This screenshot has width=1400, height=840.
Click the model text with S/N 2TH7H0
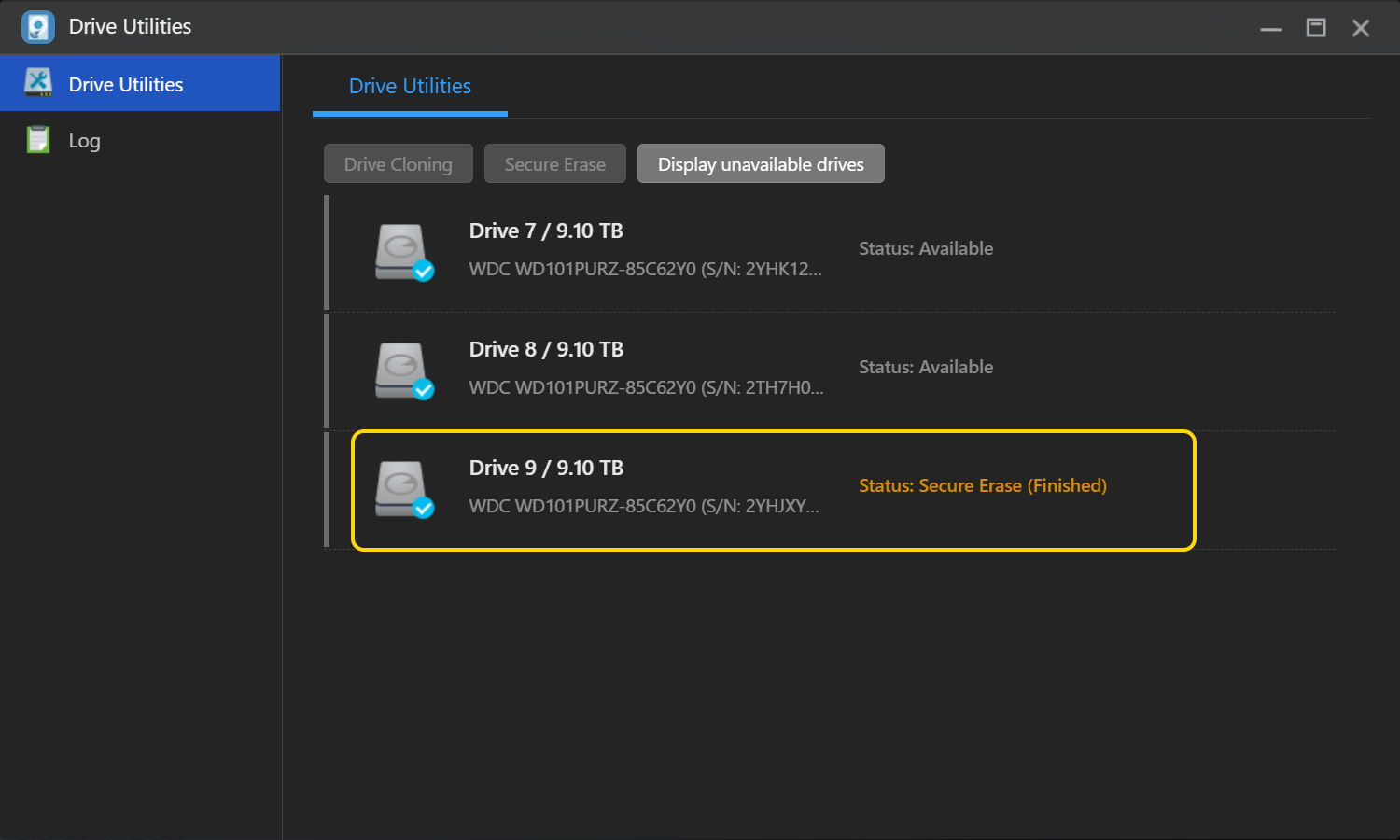click(x=646, y=387)
